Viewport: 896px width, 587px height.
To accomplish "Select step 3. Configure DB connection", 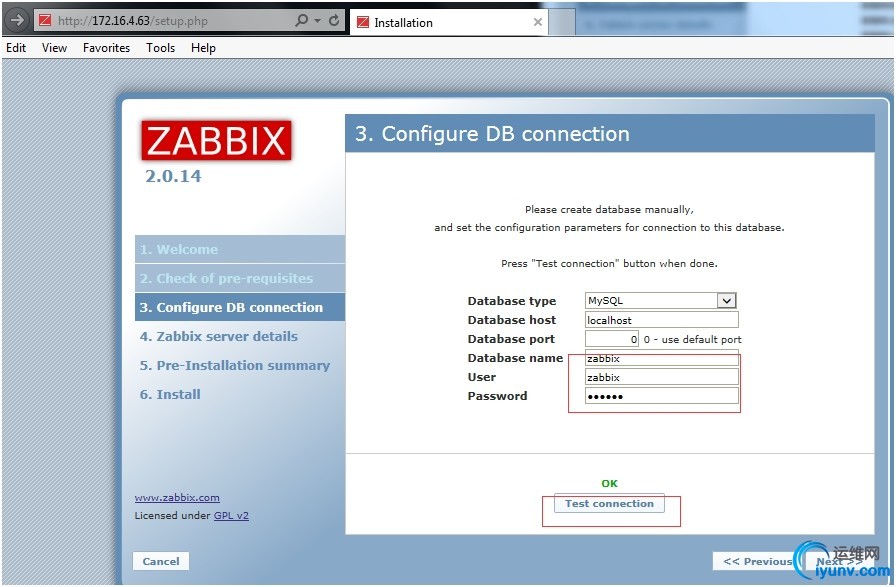I will (x=239, y=308).
